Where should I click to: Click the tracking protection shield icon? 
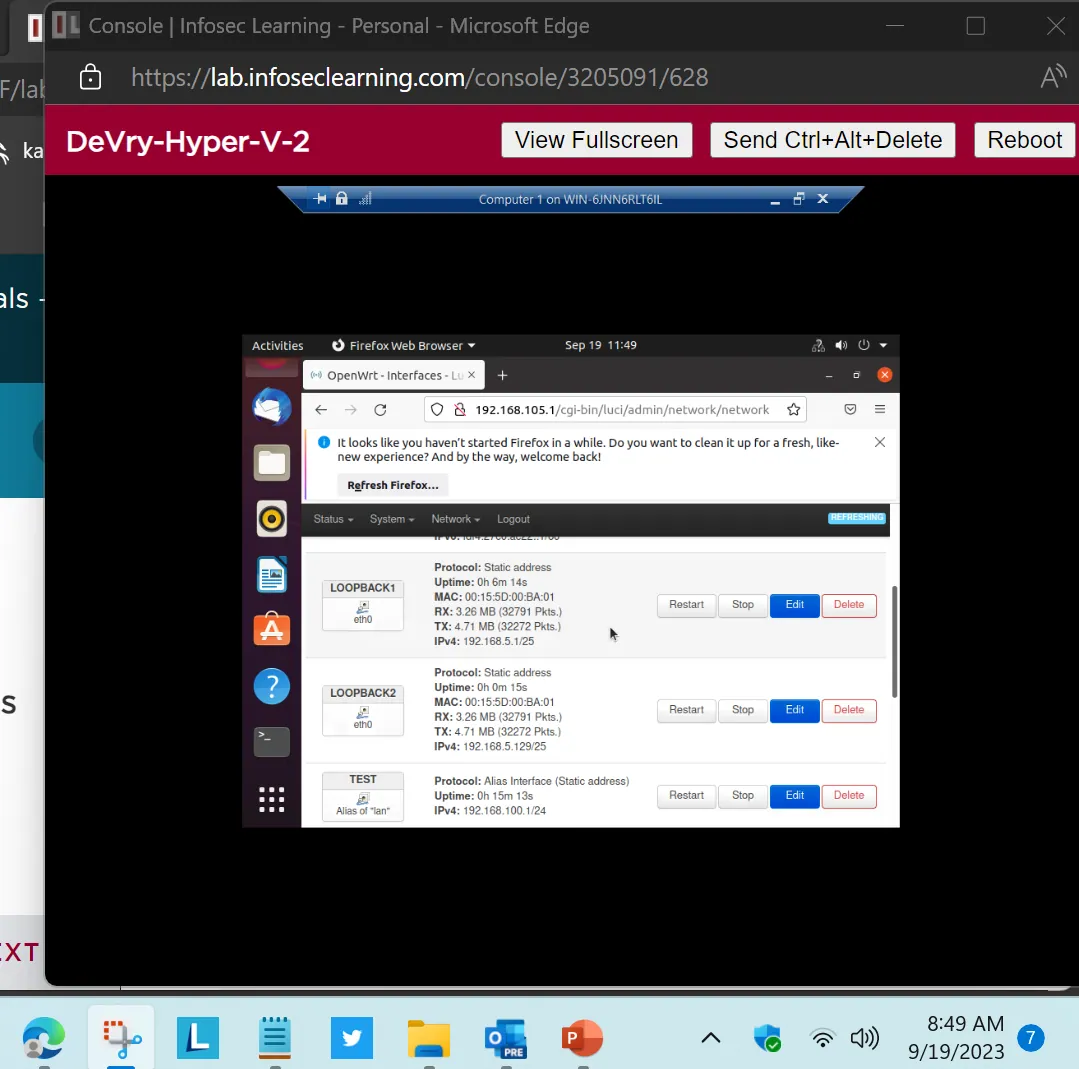(437, 410)
